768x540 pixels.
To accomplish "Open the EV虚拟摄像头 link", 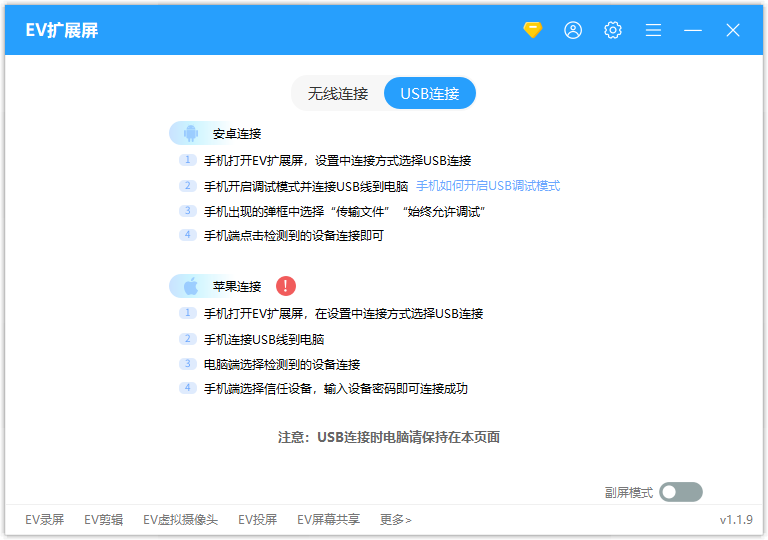I will (180, 519).
